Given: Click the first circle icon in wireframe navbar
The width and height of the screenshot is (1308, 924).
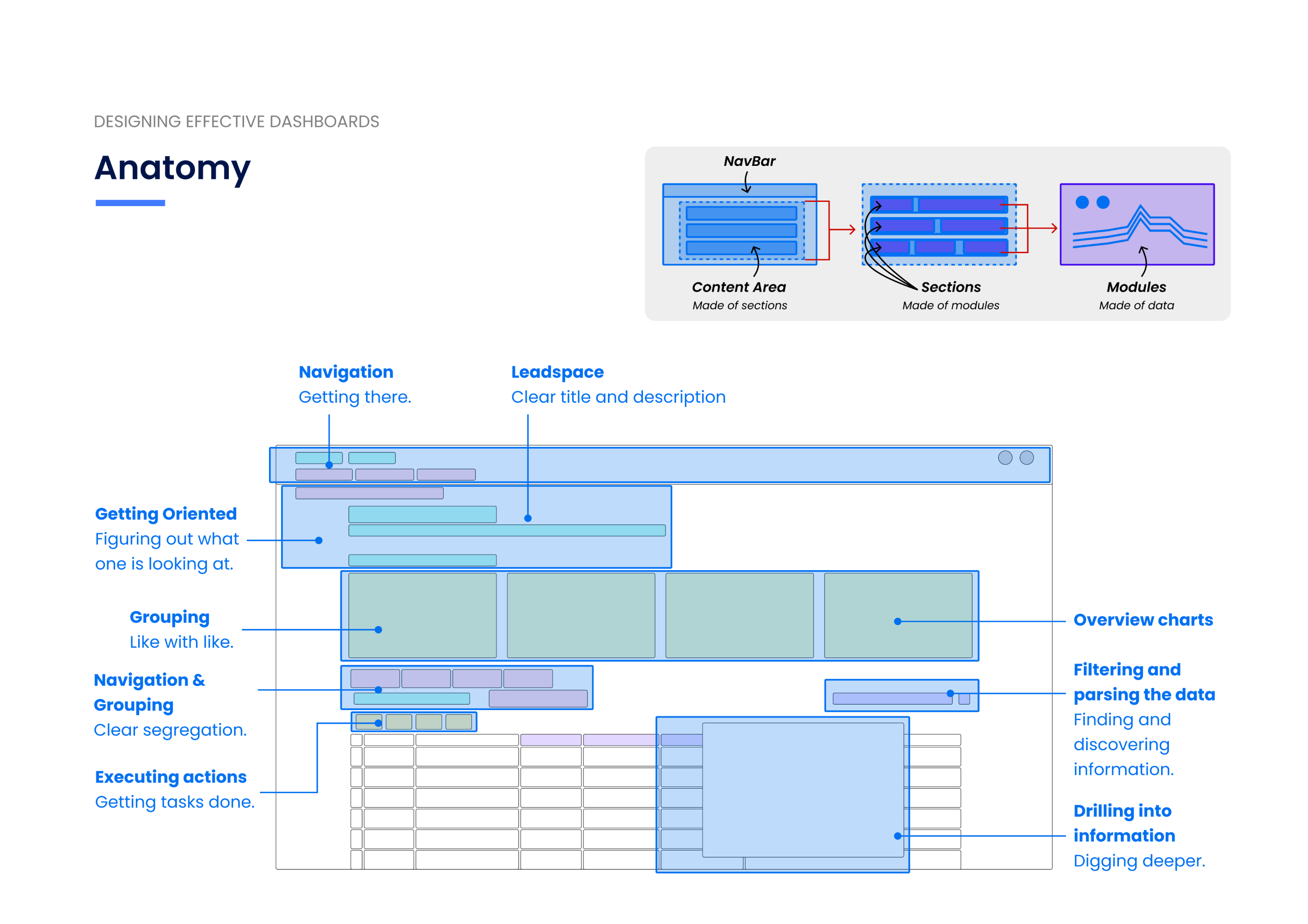Looking at the screenshot, I should [x=1005, y=458].
